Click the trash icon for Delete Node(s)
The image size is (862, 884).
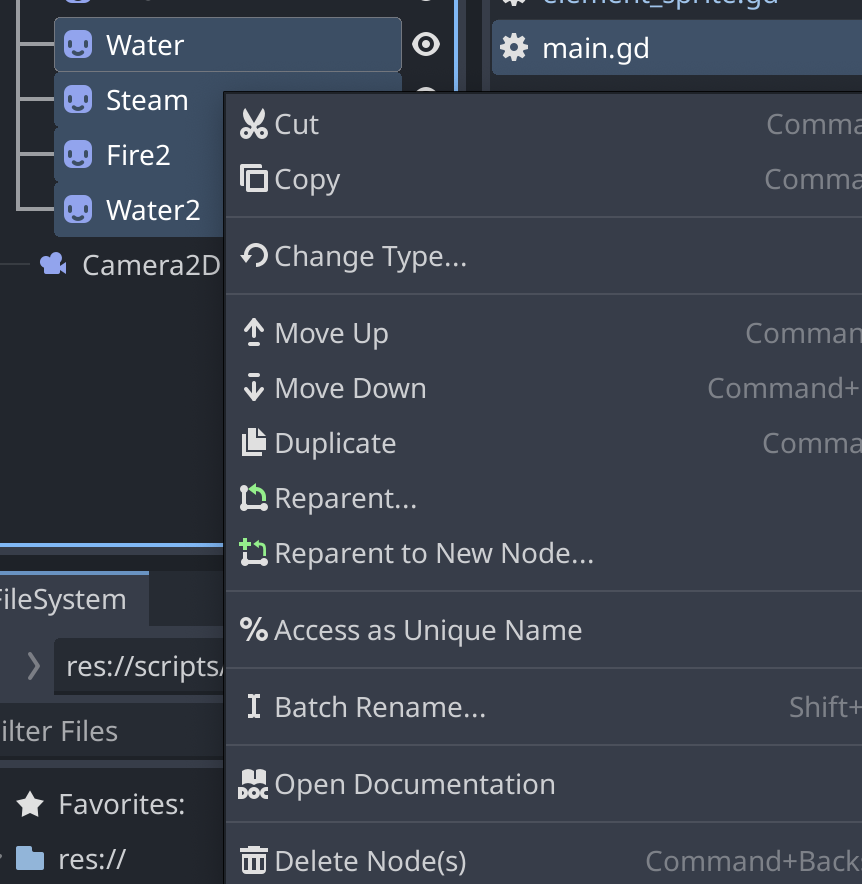pyautogui.click(x=254, y=860)
